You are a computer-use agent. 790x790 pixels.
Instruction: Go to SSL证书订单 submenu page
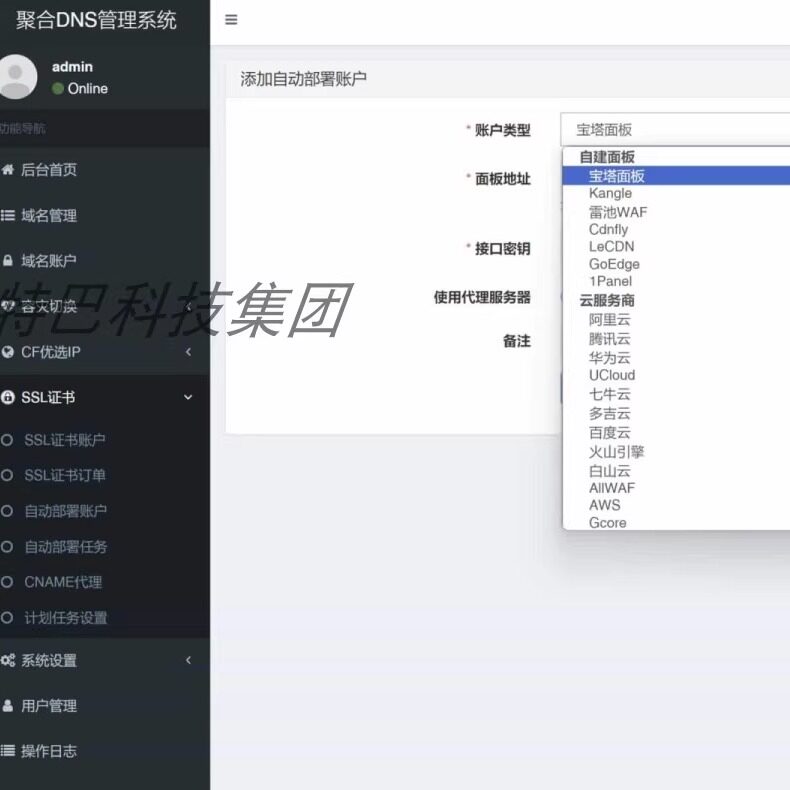click(65, 475)
